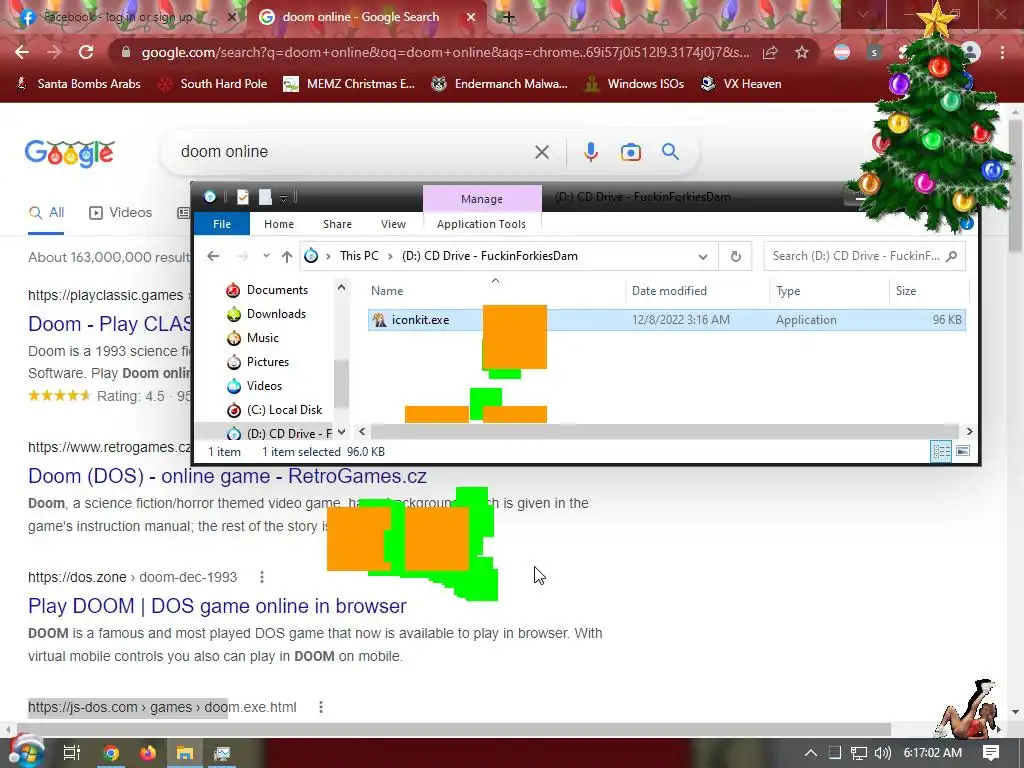Show hidden system tray icons
Screen dimensions: 1024x768
pos(810,753)
